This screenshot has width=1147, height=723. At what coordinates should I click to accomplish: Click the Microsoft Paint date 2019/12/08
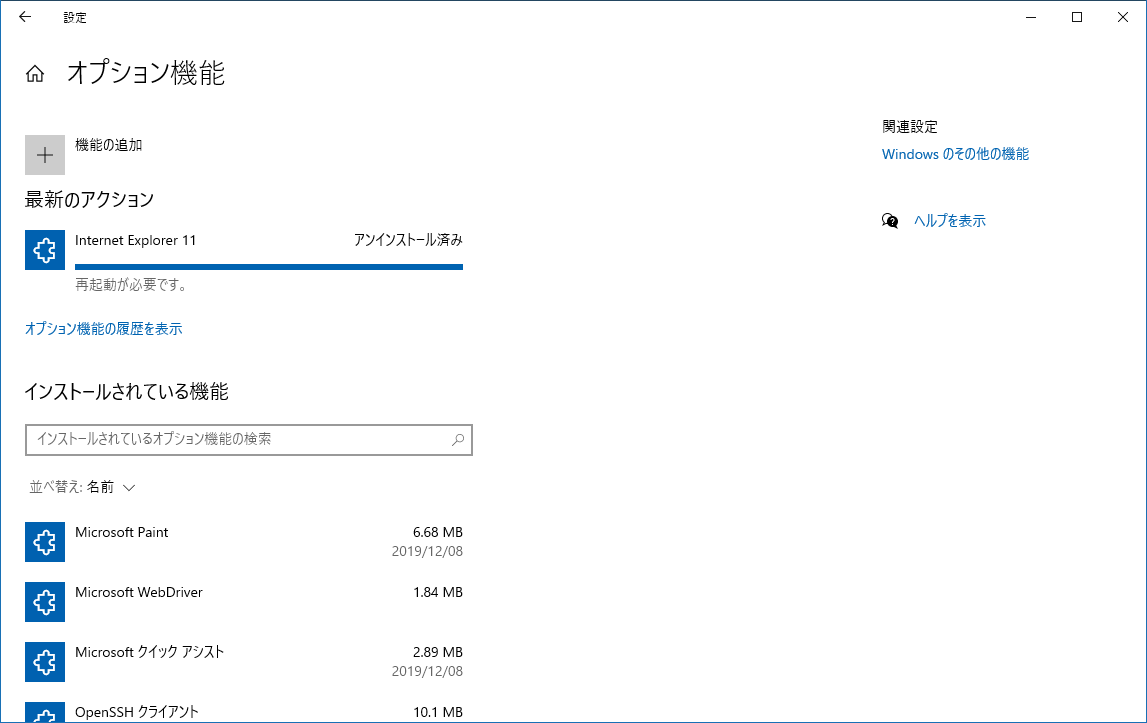[x=427, y=551]
